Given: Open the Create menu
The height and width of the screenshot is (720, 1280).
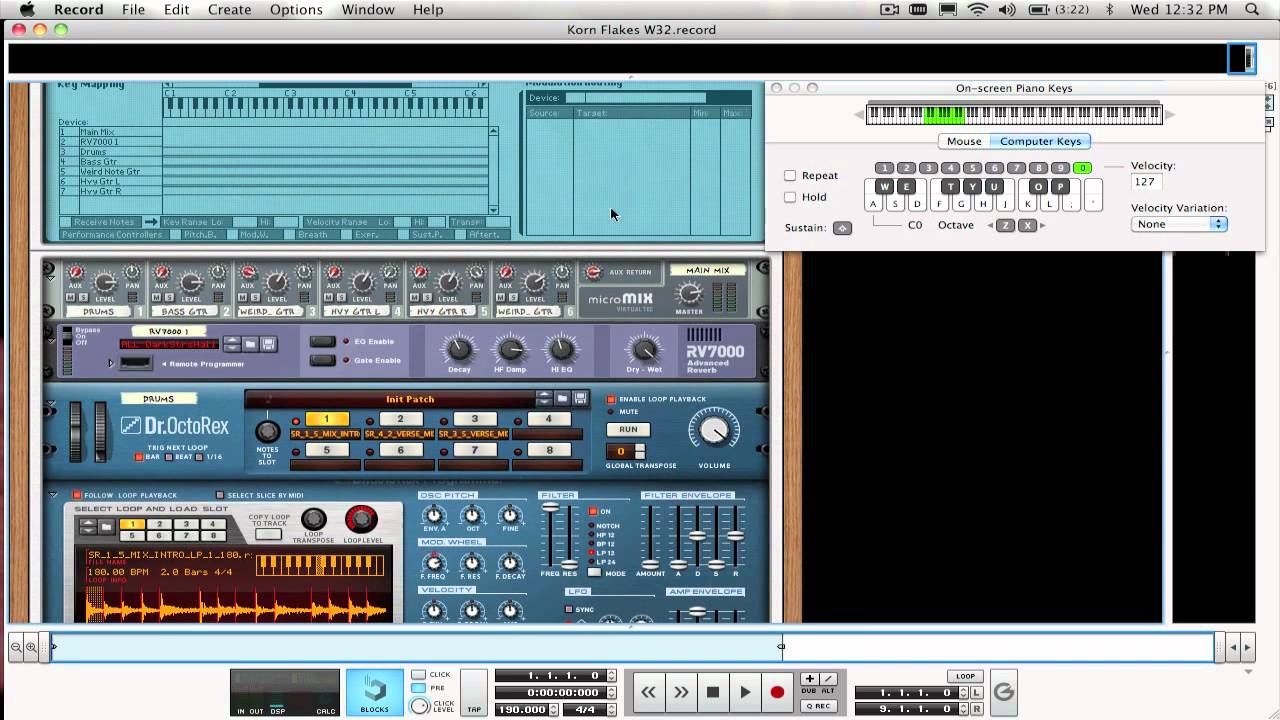Looking at the screenshot, I should click(230, 10).
